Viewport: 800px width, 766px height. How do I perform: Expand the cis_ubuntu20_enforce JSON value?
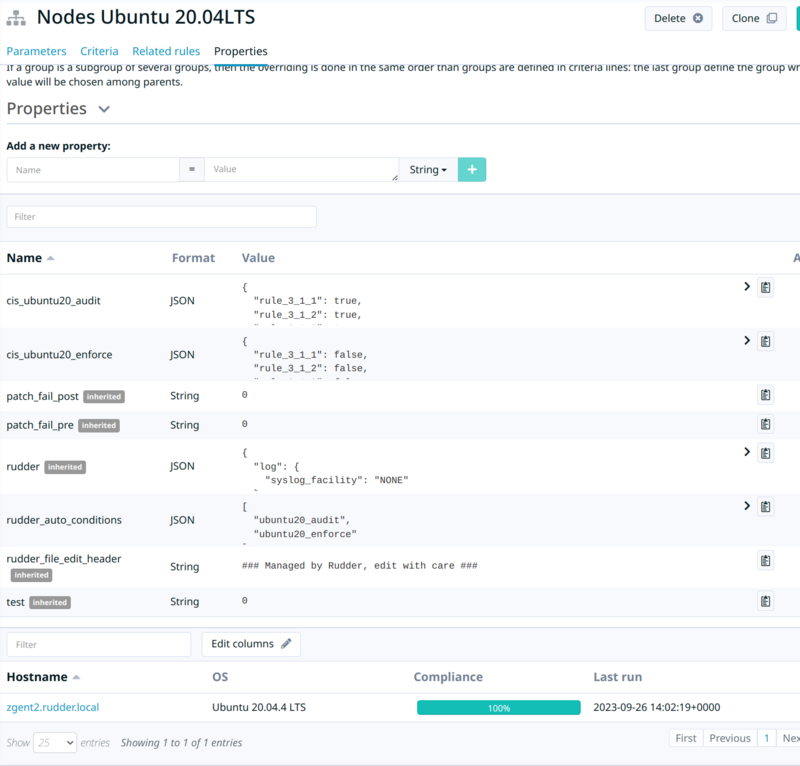(747, 340)
